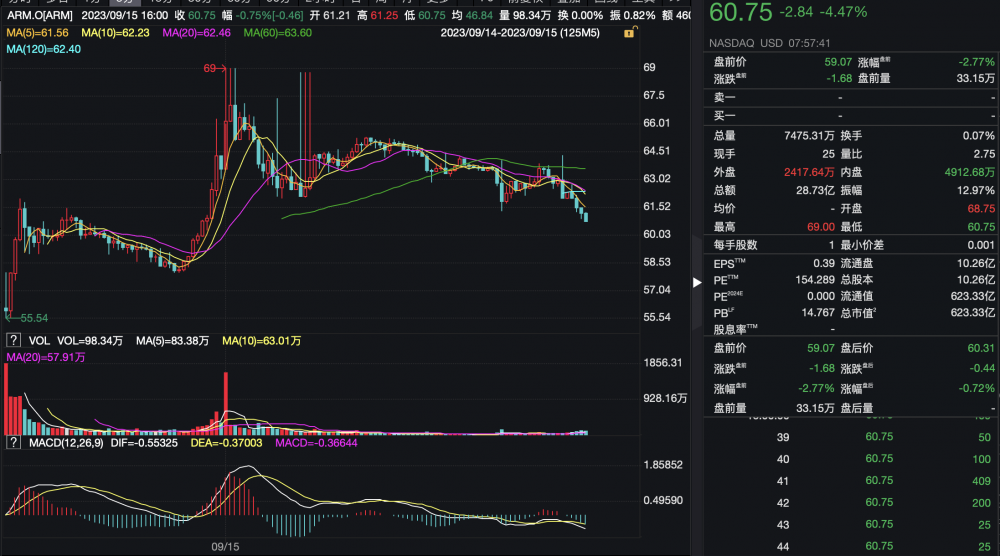The height and width of the screenshot is (556, 1000).
Task: Click the orange lock icon above the chart
Action: [x=629, y=33]
